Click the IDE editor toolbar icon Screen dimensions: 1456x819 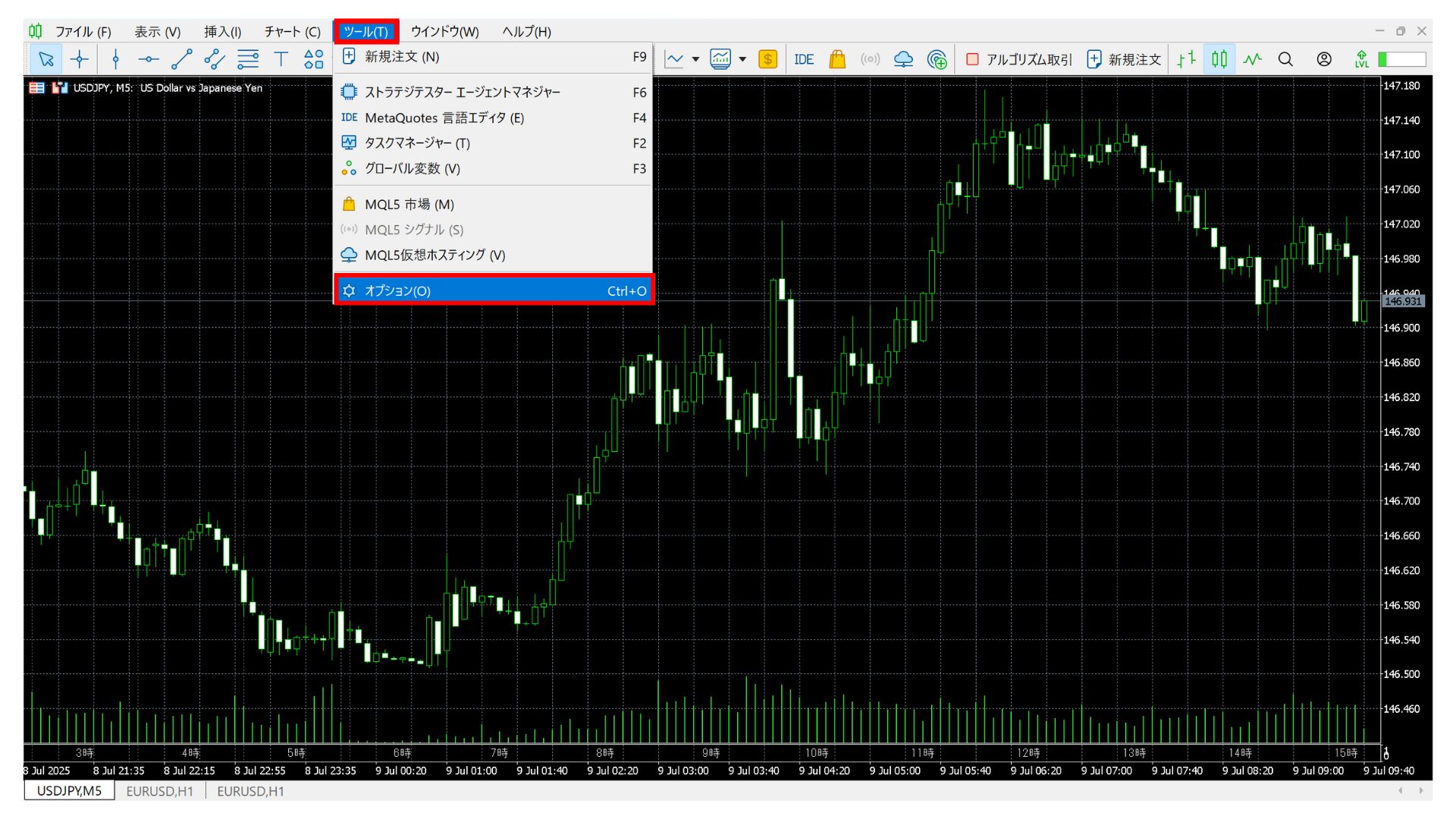tap(804, 59)
